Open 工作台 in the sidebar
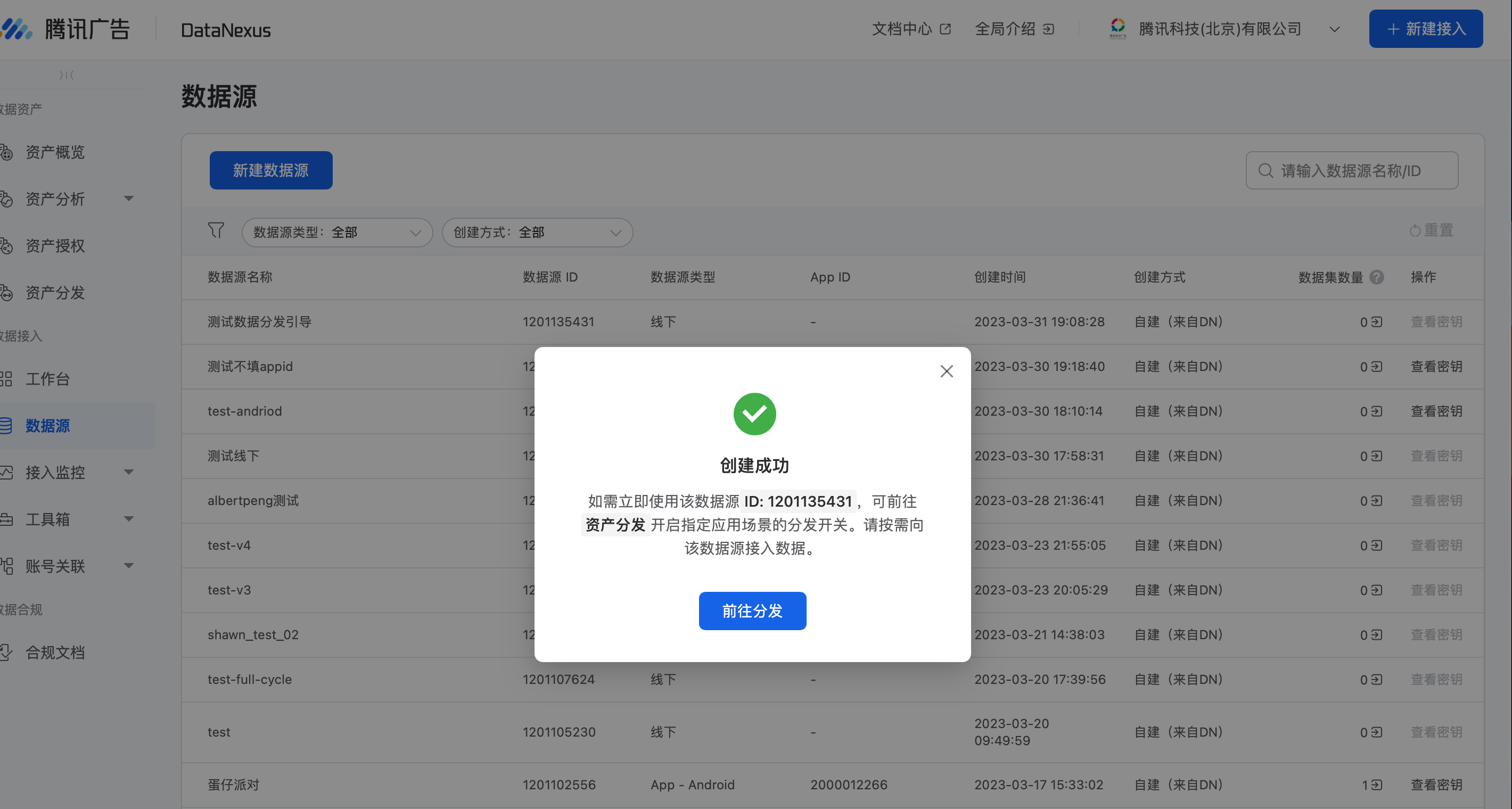The height and width of the screenshot is (809, 1512). pyautogui.click(x=47, y=379)
